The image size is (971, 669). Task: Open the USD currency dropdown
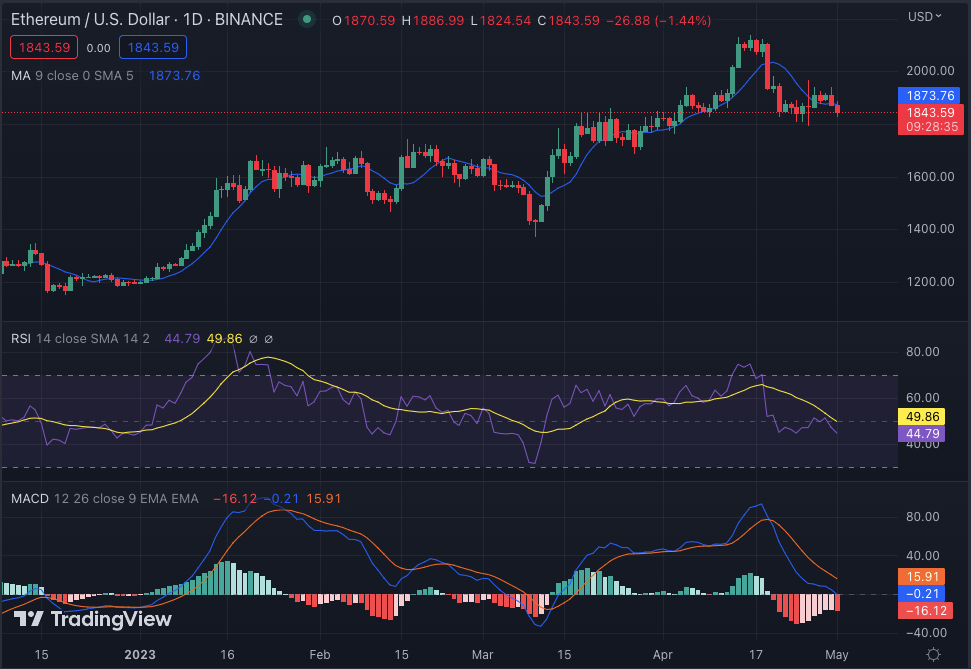[924, 17]
